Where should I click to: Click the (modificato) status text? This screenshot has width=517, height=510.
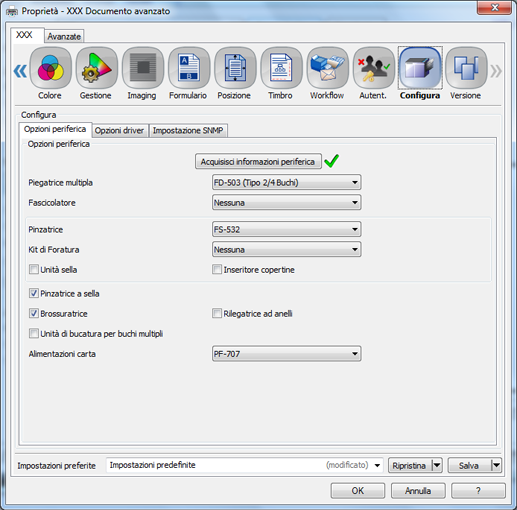347,465
